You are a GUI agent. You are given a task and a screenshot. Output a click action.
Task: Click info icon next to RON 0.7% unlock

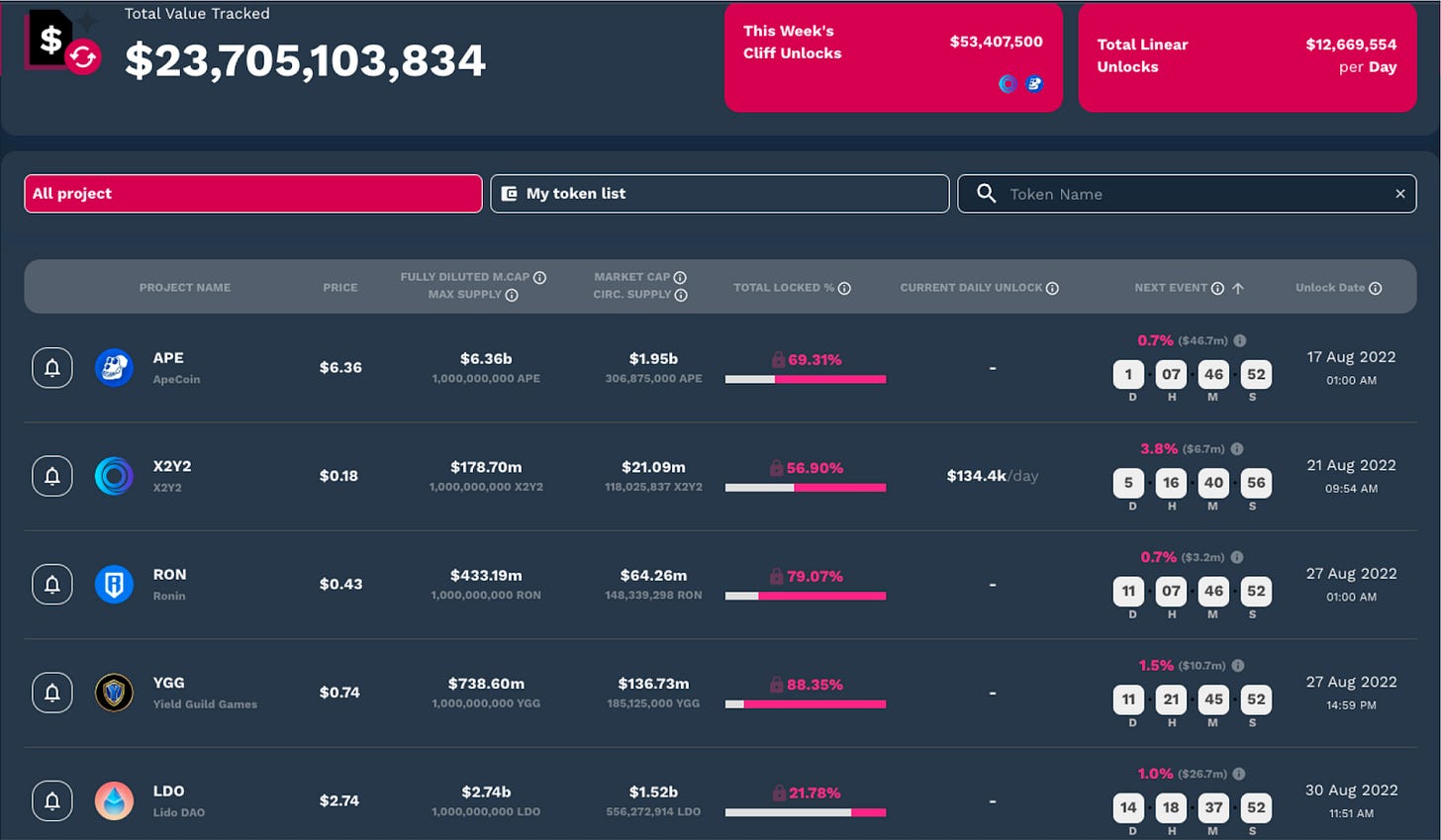click(x=1237, y=557)
